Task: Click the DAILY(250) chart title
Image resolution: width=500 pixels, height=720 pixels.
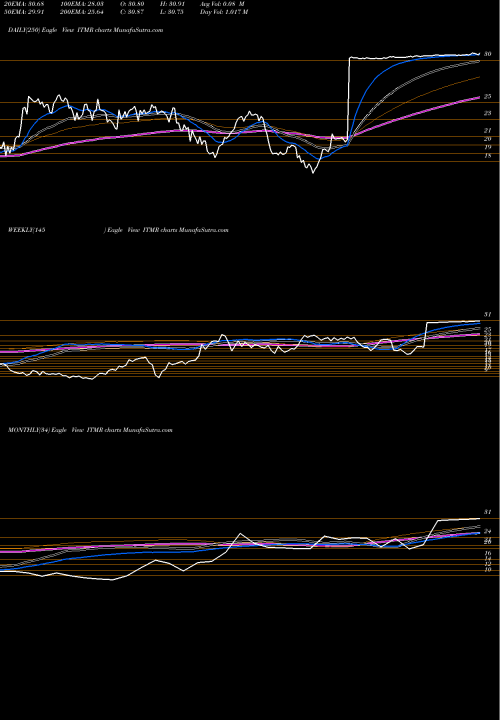Action: click(85, 30)
